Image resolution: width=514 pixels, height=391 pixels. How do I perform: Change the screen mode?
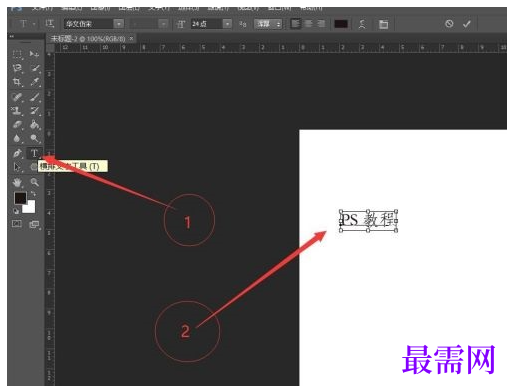coord(35,224)
